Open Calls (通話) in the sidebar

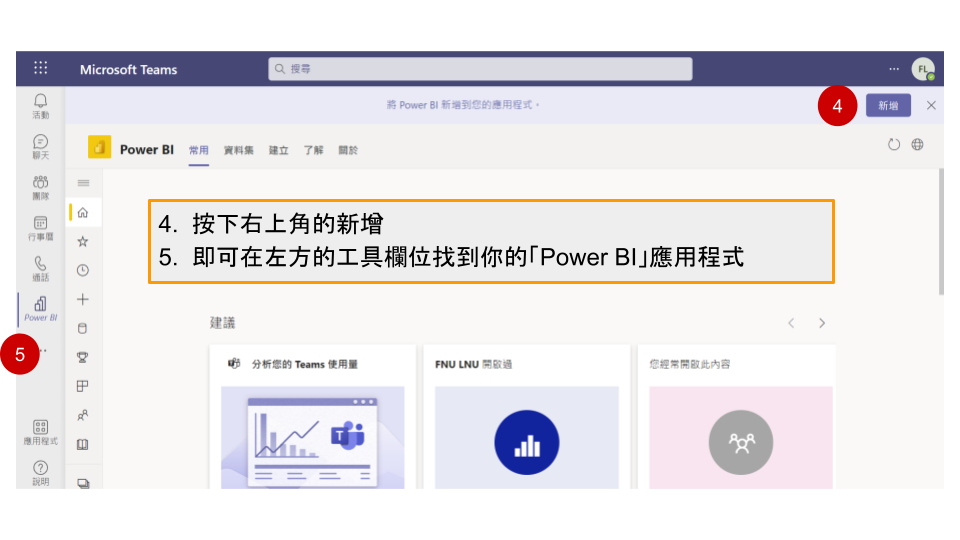(x=40, y=269)
